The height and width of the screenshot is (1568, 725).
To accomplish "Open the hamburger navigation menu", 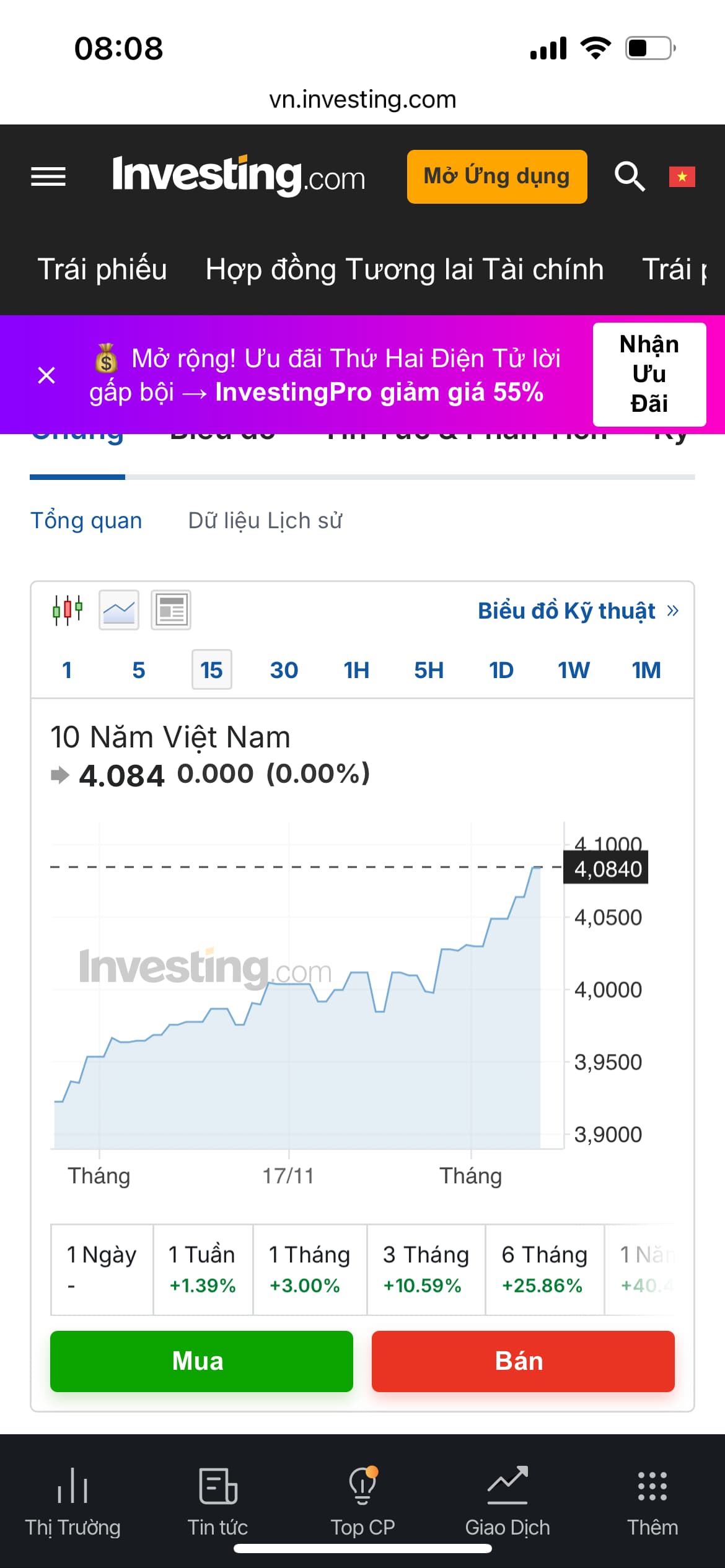I will [48, 177].
